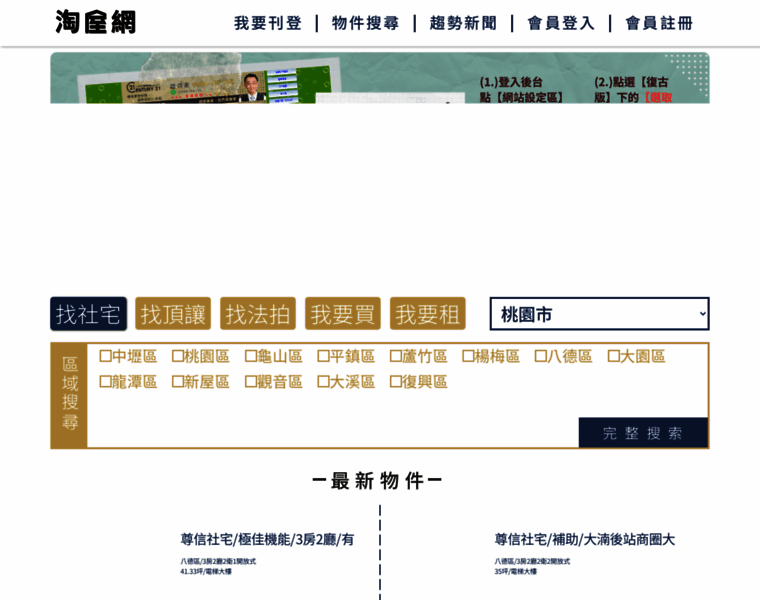Check the 桃園區 checkbox
Viewport: 760px width, 600px height.
178,356
